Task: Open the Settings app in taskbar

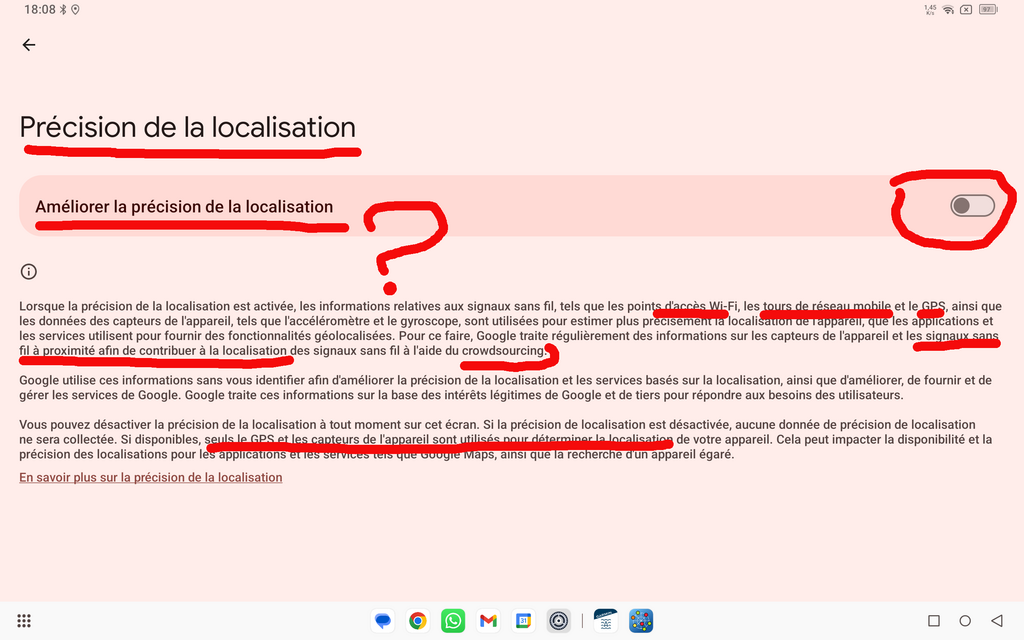Action: [x=559, y=621]
